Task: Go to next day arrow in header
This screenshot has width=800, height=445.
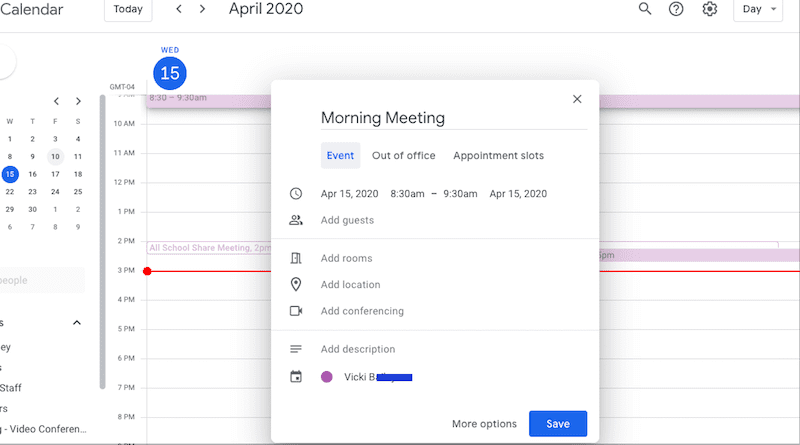Action: click(203, 9)
